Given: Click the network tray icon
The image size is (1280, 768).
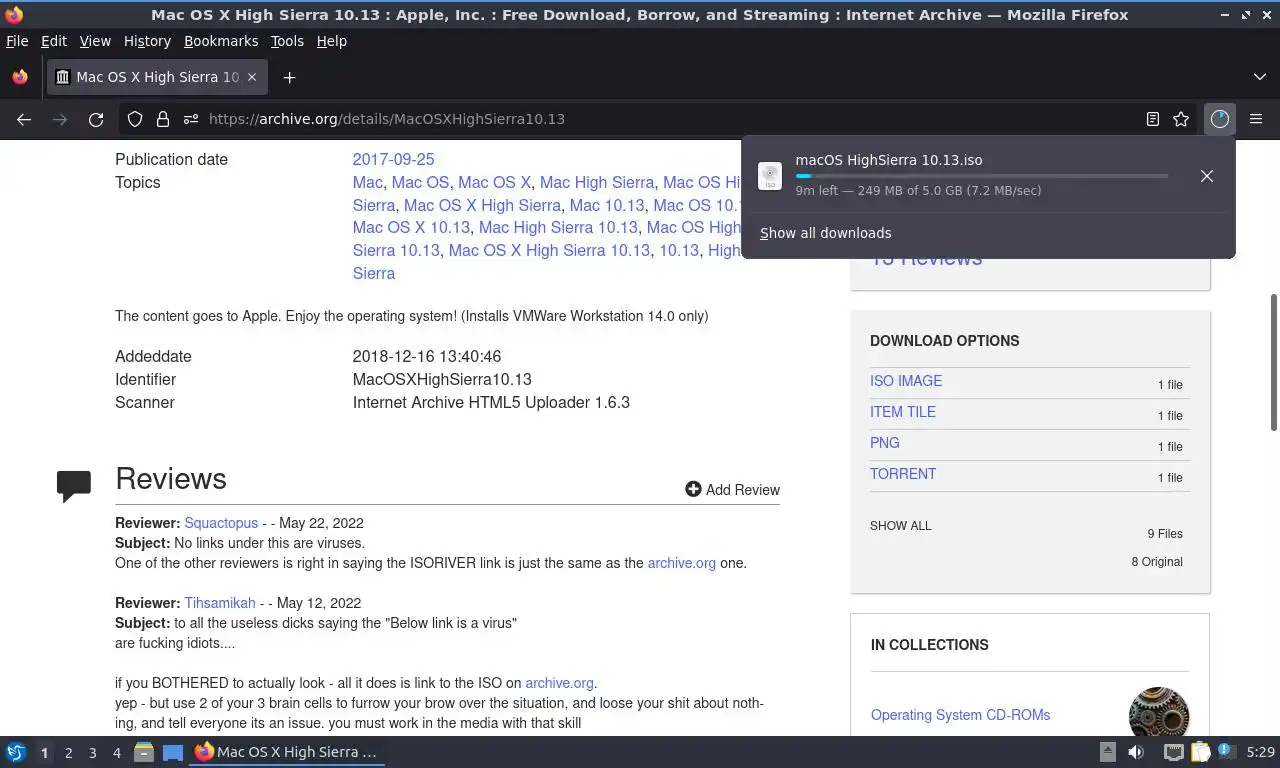Looking at the screenshot, I should 1173,752.
